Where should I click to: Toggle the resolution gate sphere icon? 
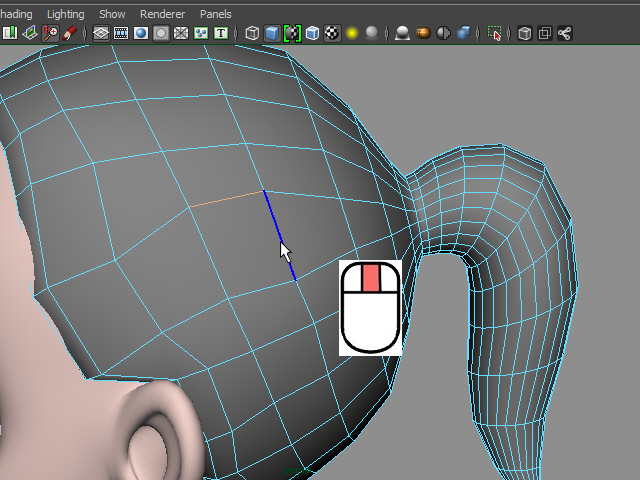(x=141, y=33)
